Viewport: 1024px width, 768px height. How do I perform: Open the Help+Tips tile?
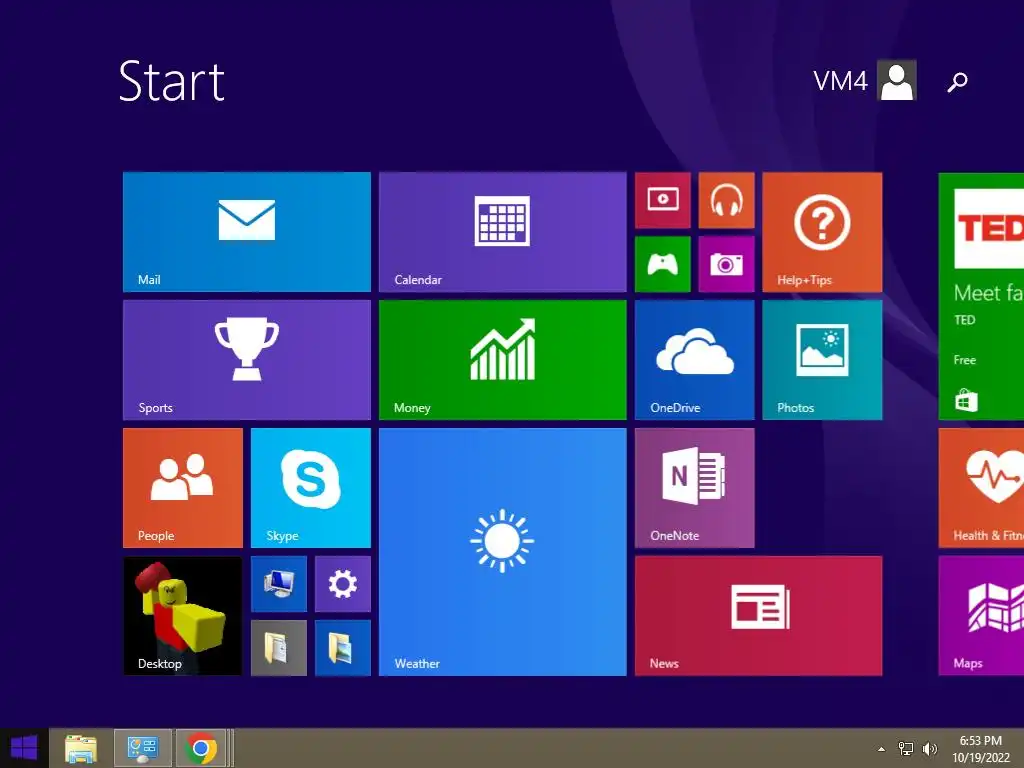[822, 232]
